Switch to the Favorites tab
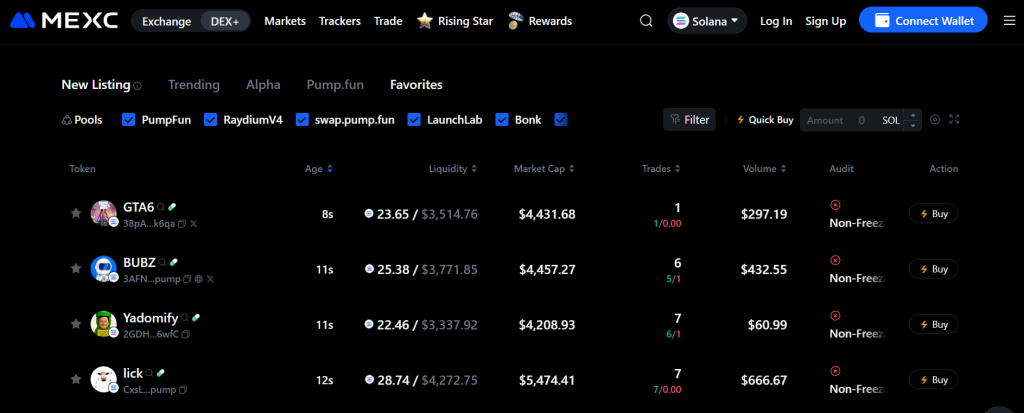Image resolution: width=1024 pixels, height=413 pixels. pyautogui.click(x=416, y=85)
